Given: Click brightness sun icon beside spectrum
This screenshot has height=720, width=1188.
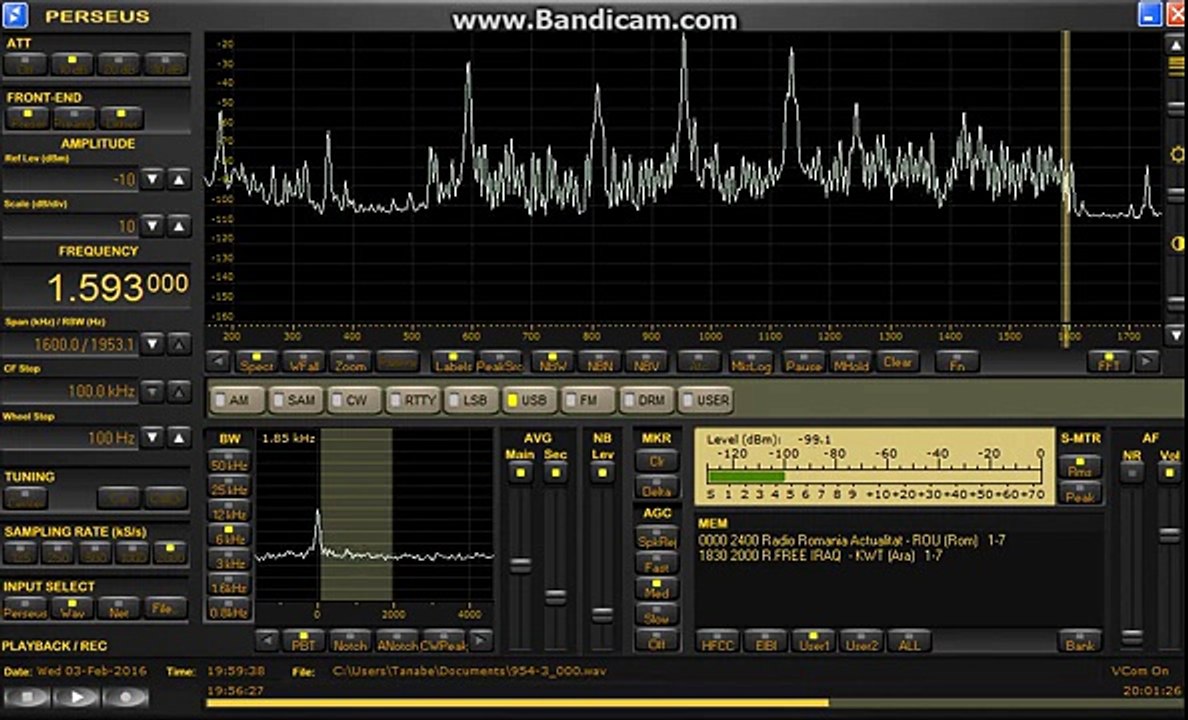Looking at the screenshot, I should click(x=1177, y=155).
